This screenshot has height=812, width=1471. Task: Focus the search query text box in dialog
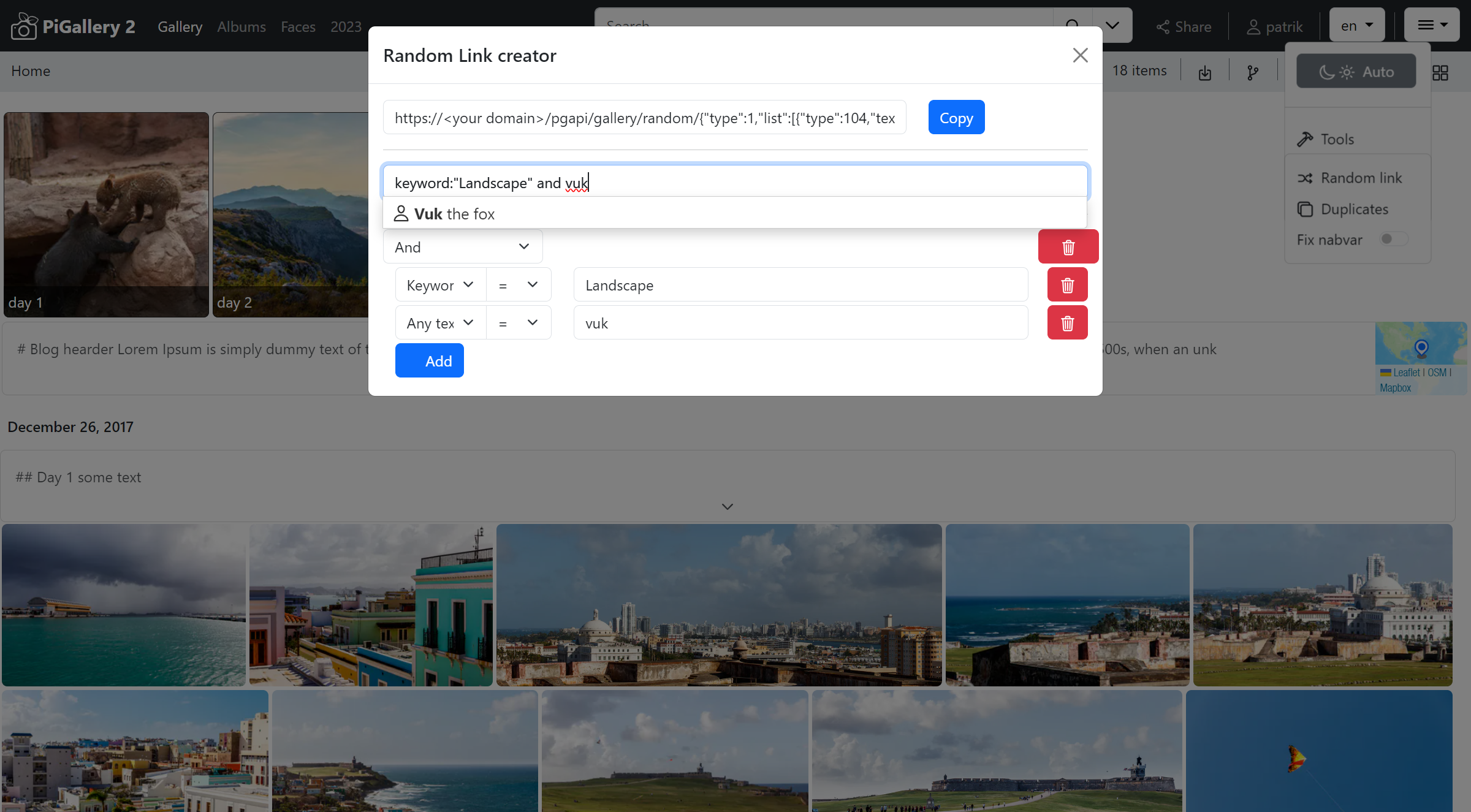pos(735,183)
